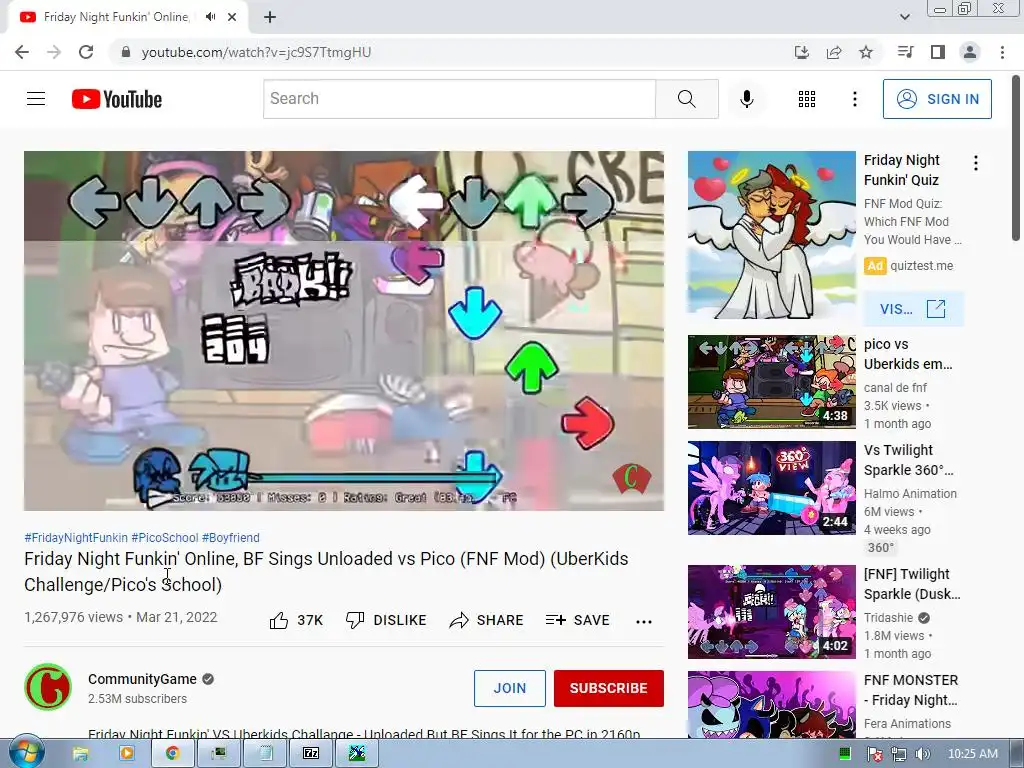Open the browser side panel
The image size is (1024, 768).
pyautogui.click(x=938, y=52)
